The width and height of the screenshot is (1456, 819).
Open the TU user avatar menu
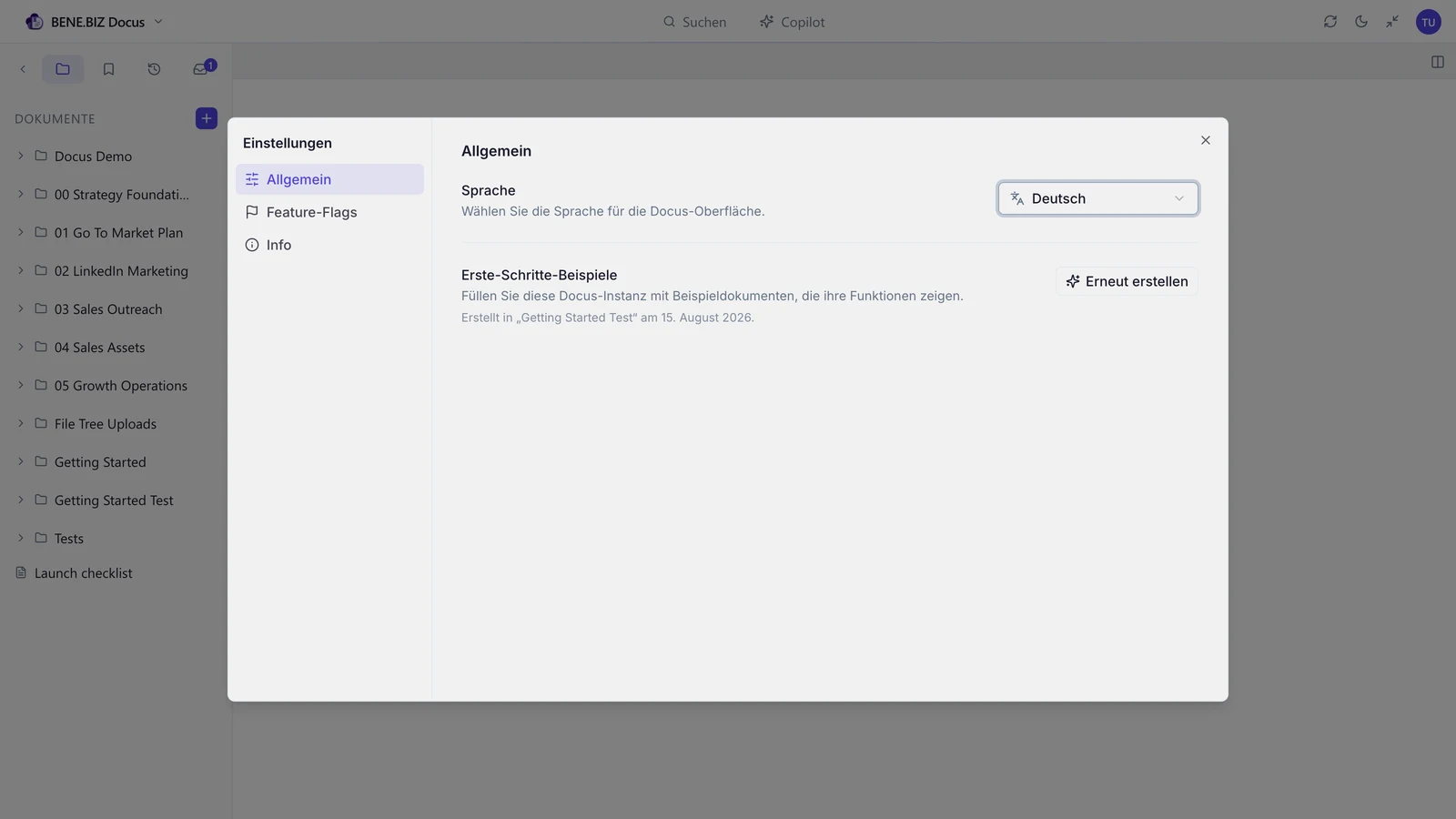point(1429,22)
